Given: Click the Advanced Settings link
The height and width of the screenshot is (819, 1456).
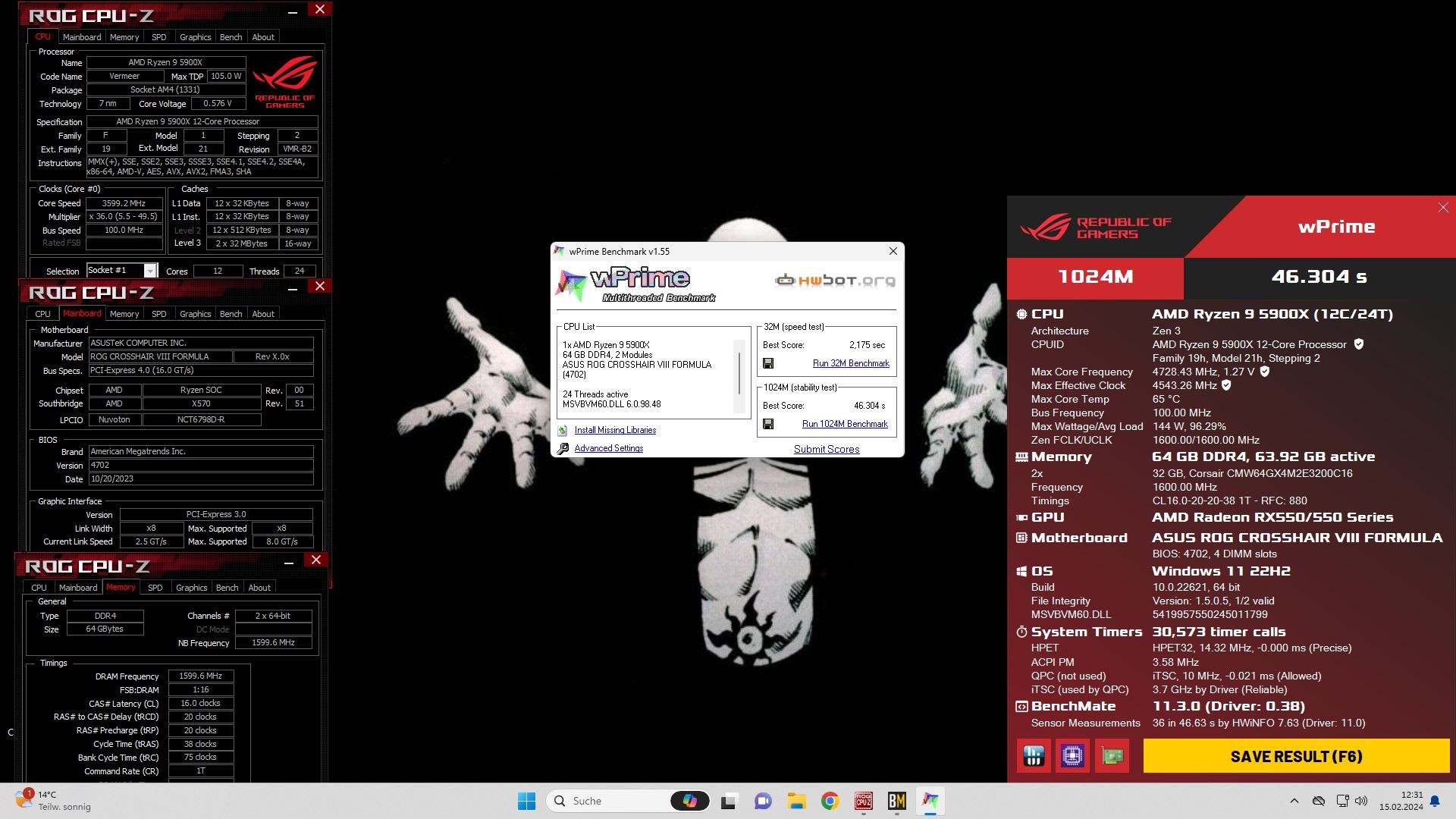Looking at the screenshot, I should [608, 448].
